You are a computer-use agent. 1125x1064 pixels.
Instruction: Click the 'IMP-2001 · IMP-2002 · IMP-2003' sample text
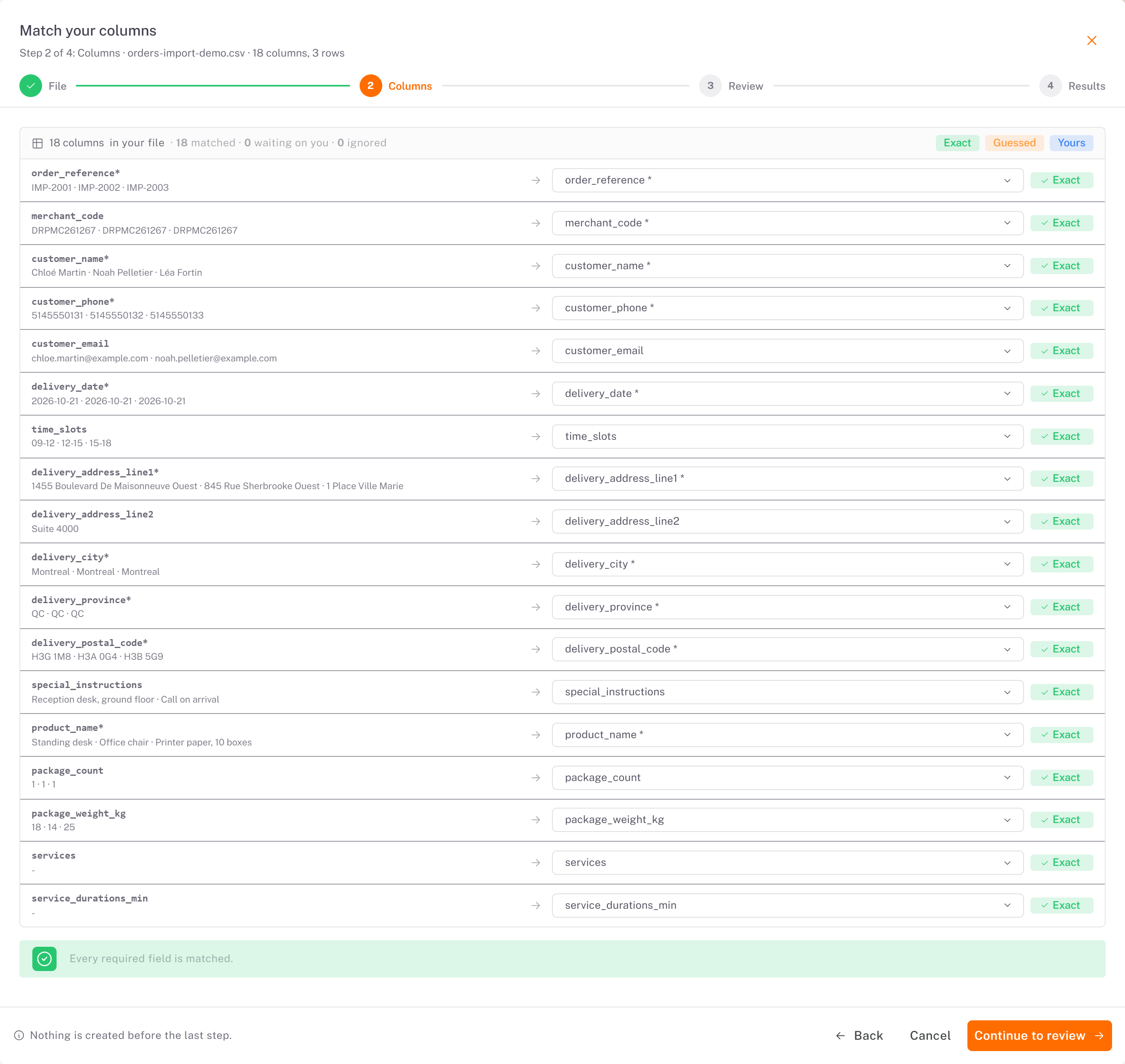(x=100, y=188)
